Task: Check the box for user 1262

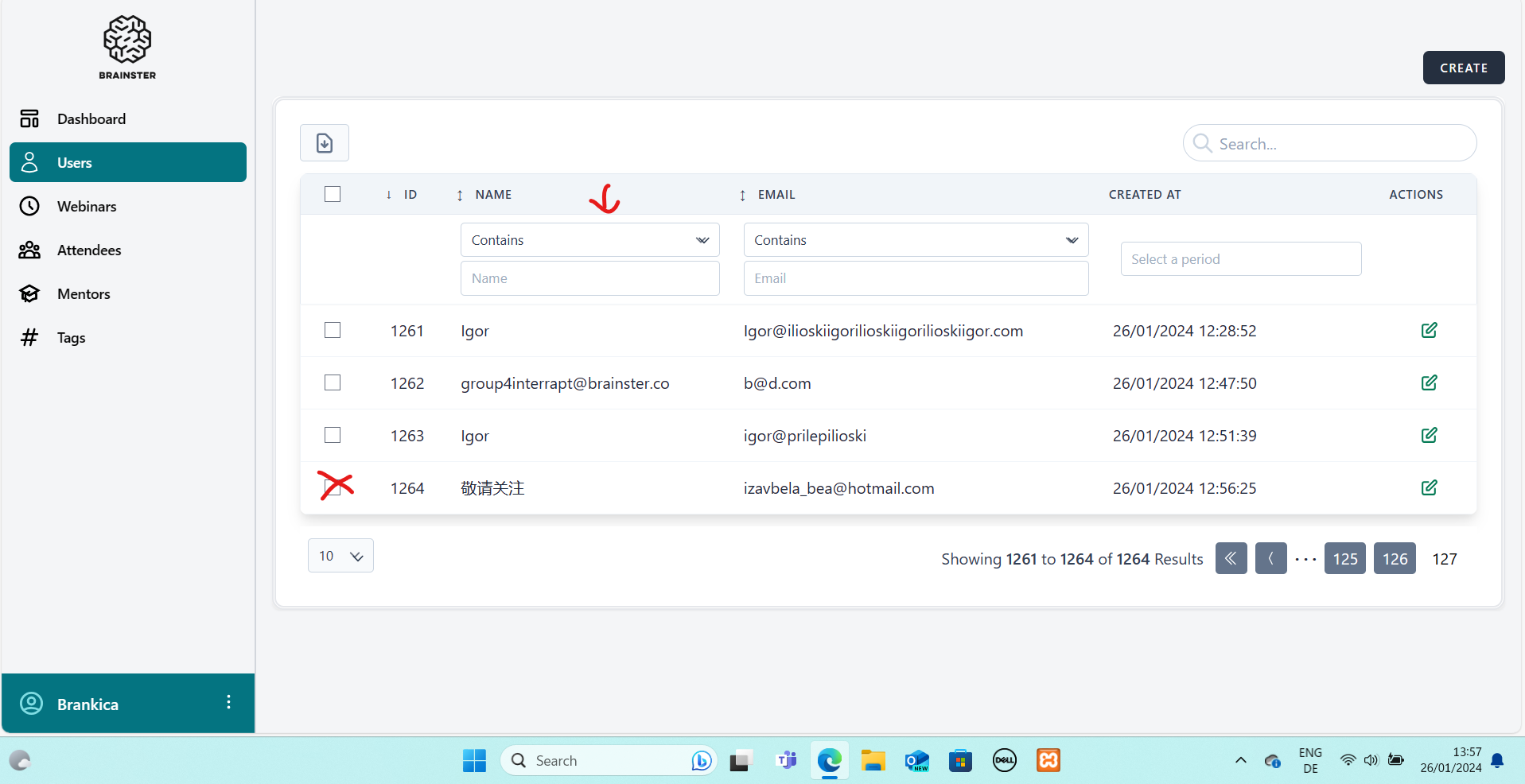Action: [x=333, y=383]
